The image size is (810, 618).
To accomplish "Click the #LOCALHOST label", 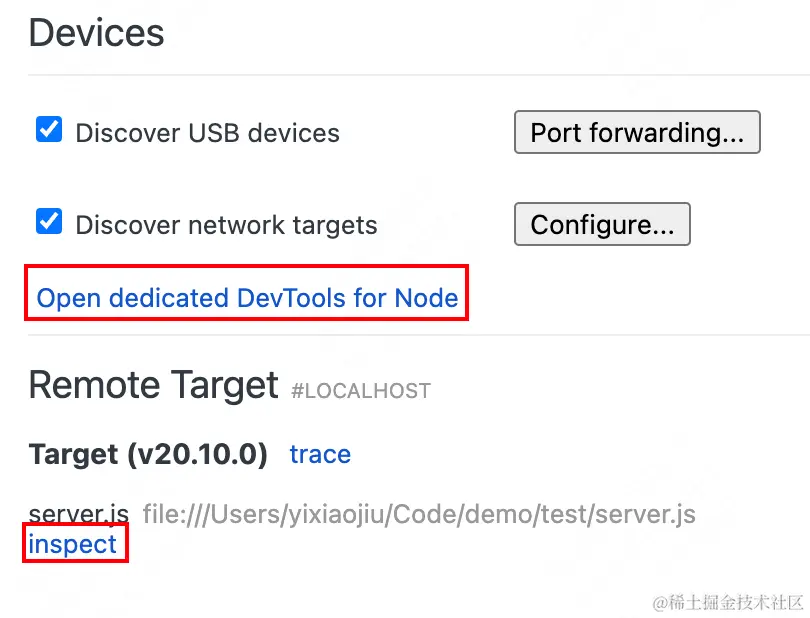I will pos(360,390).
